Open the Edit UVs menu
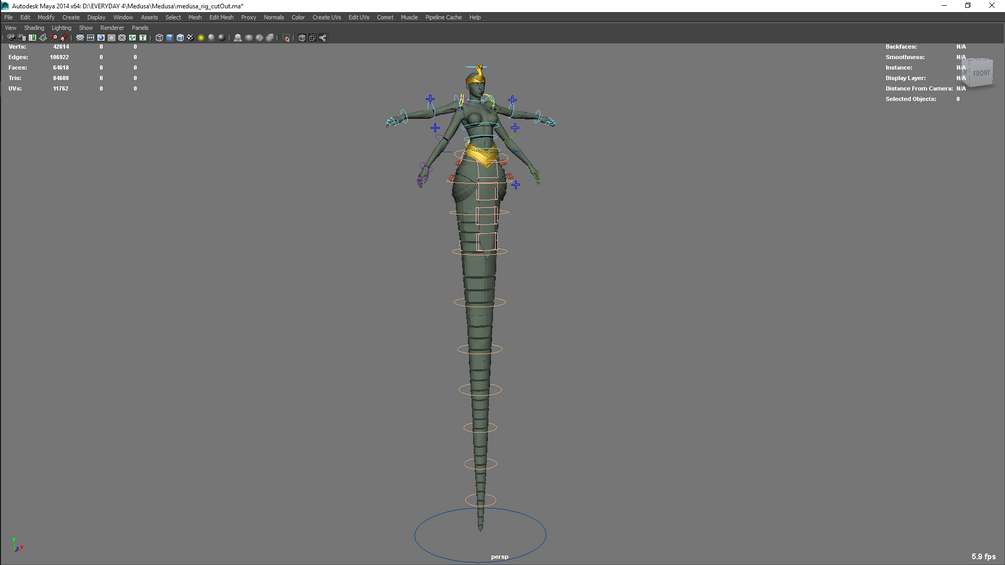Image resolution: width=1005 pixels, height=565 pixels. pos(358,17)
